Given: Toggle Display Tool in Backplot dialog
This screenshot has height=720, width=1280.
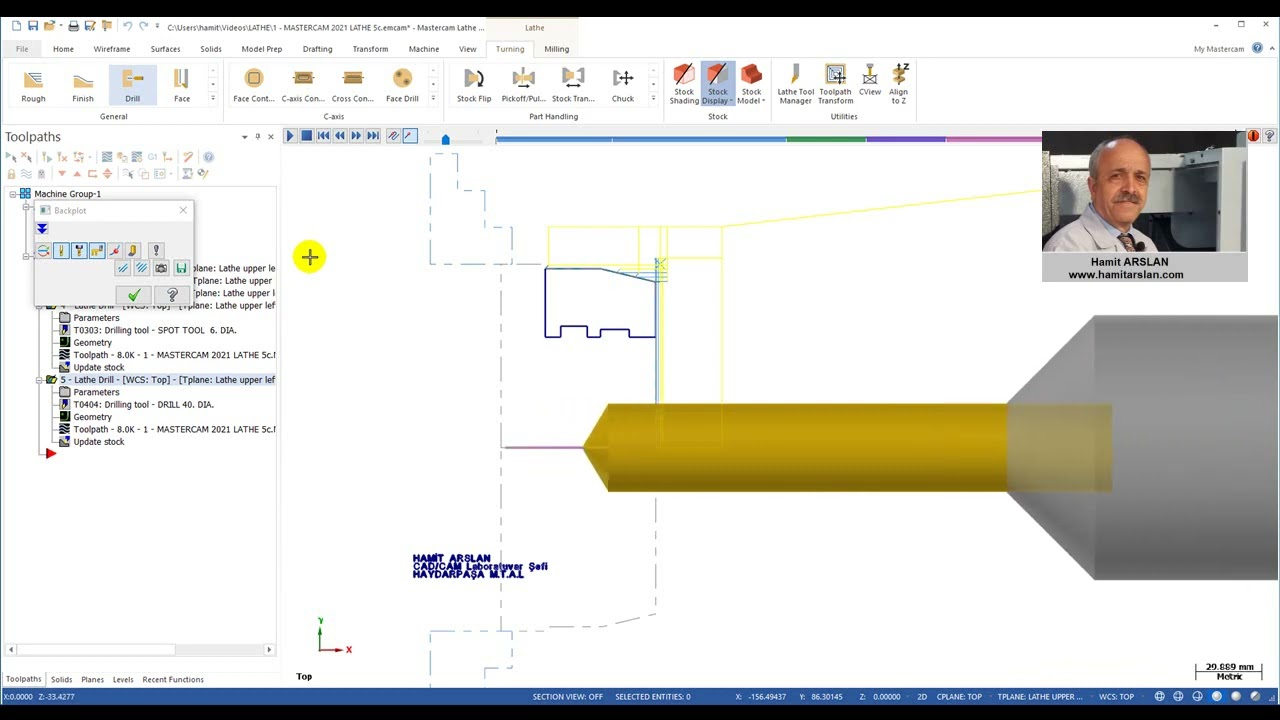Looking at the screenshot, I should pos(61,251).
